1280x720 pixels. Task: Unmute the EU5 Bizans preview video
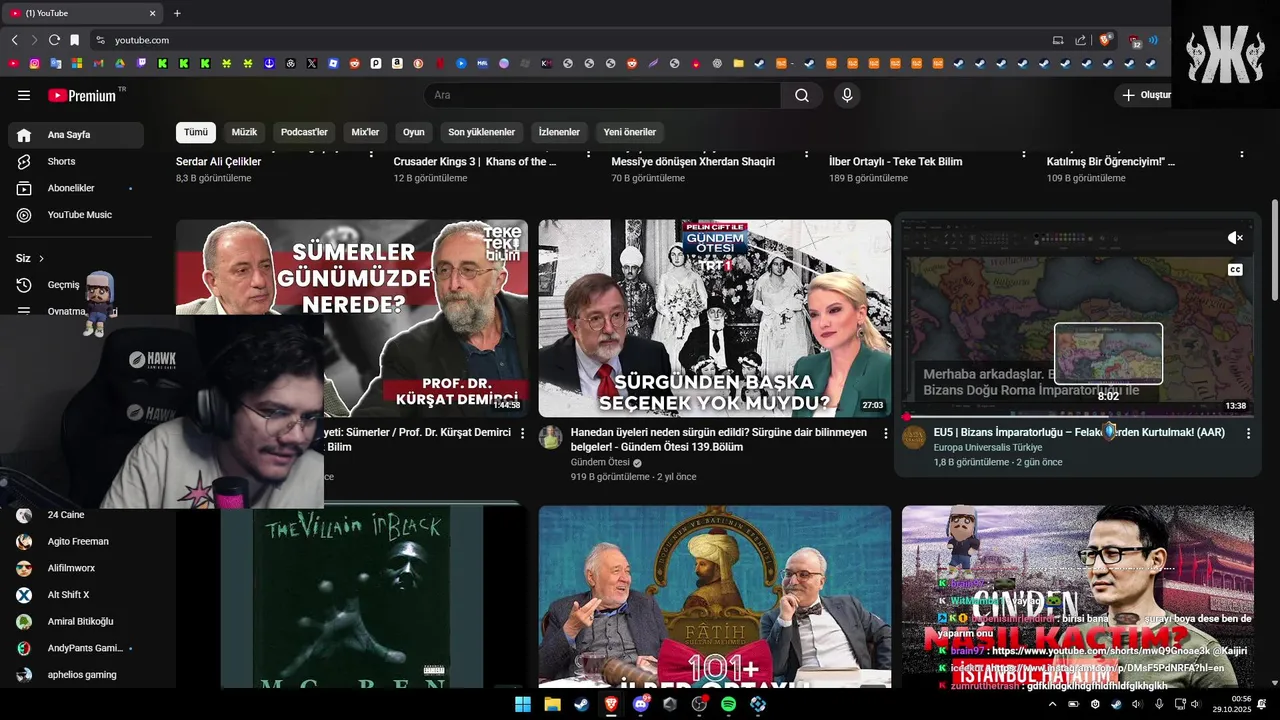click(x=1235, y=238)
